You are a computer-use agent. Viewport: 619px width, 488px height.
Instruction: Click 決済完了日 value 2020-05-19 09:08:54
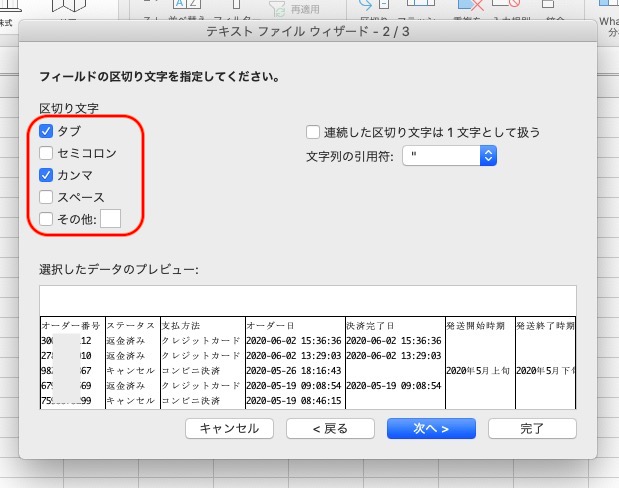coord(394,386)
